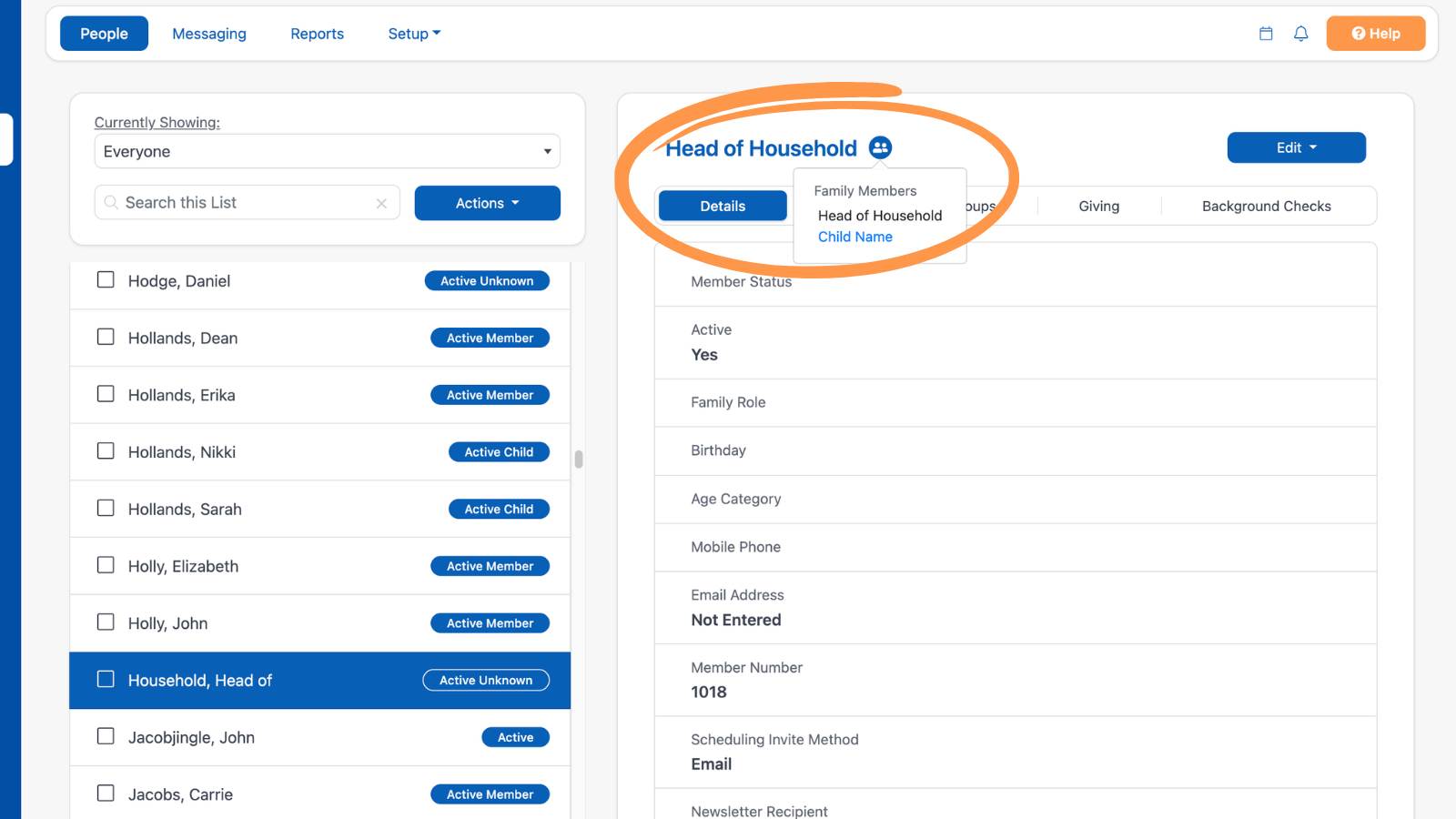Check the box for Hollands, Sarah
This screenshot has width=1456, height=819.
106,508
